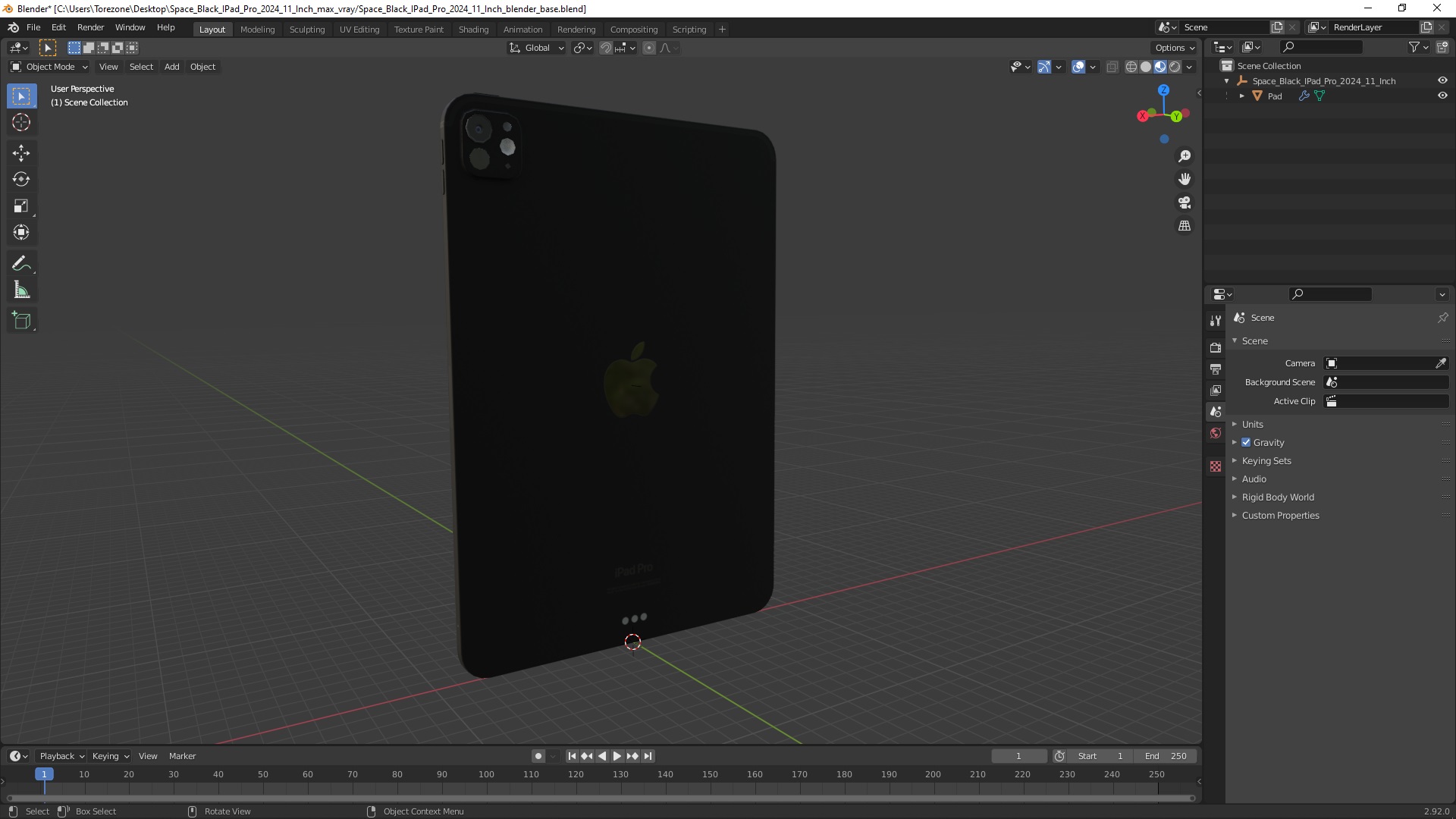The width and height of the screenshot is (1456, 819).
Task: Open the Keying popover in timeline
Action: coord(111,756)
